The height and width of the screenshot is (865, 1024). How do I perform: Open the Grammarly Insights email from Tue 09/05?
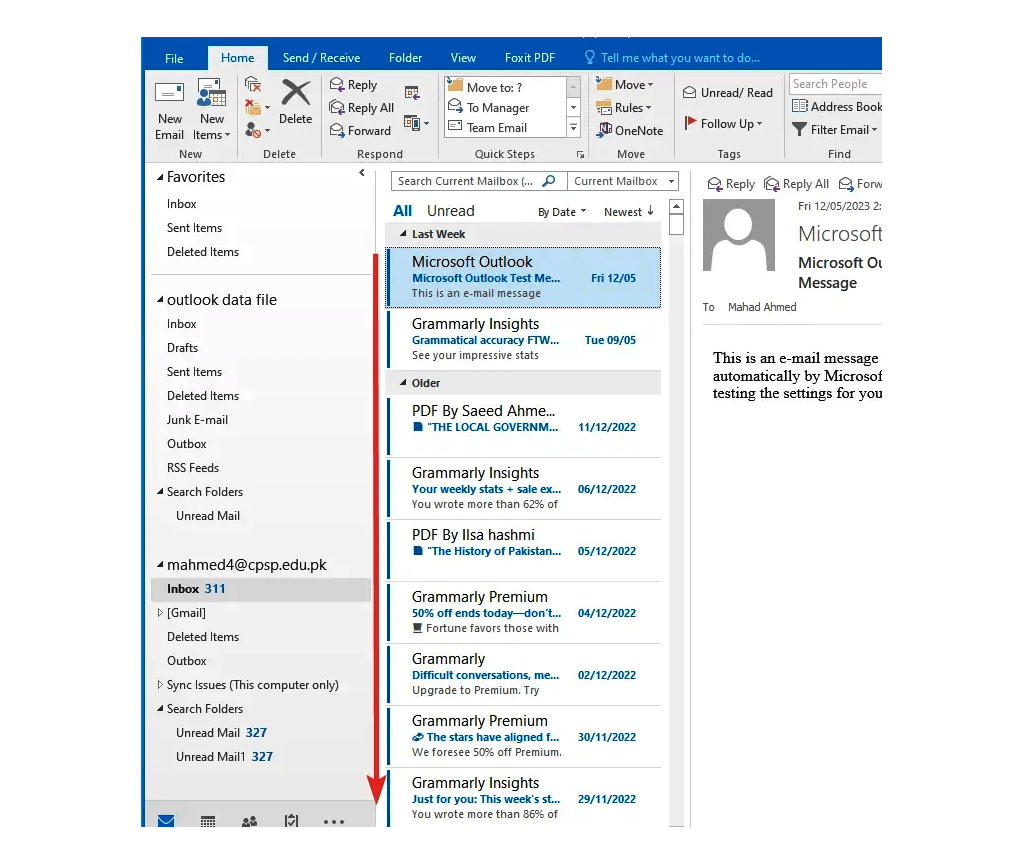tap(523, 339)
